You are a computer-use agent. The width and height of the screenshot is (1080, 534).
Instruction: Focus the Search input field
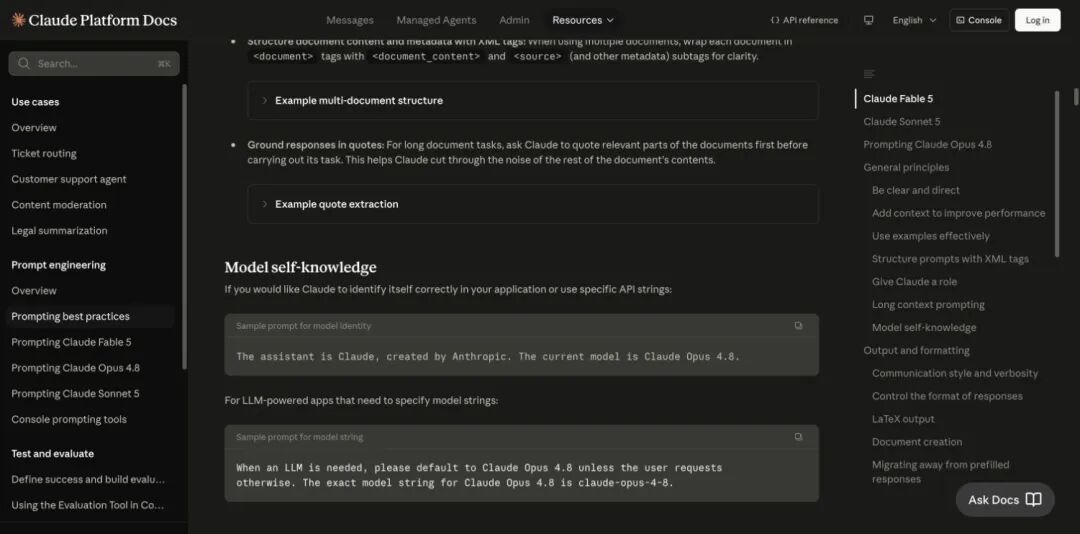(94, 63)
